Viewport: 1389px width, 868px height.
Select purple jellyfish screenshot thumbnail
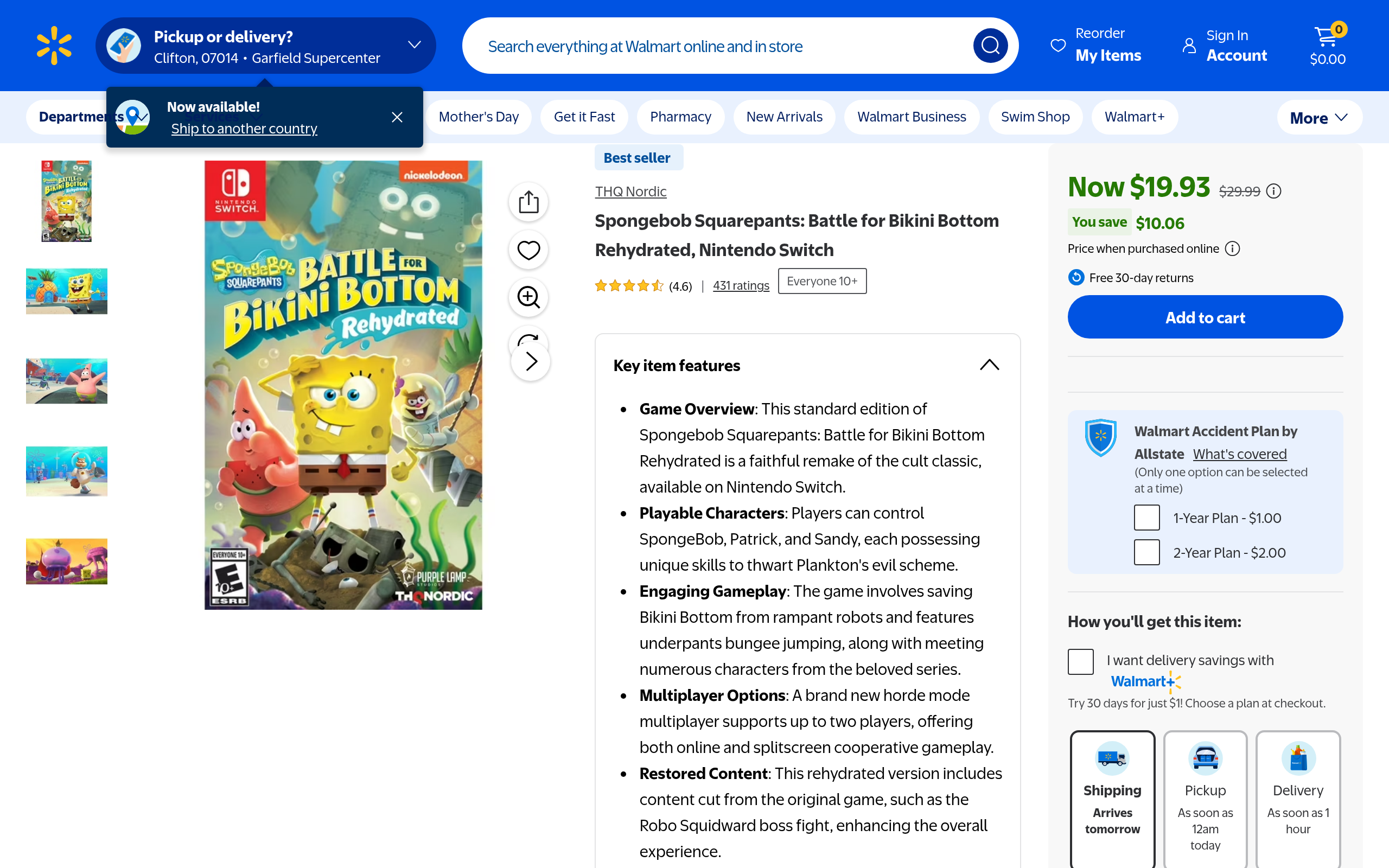[67, 561]
